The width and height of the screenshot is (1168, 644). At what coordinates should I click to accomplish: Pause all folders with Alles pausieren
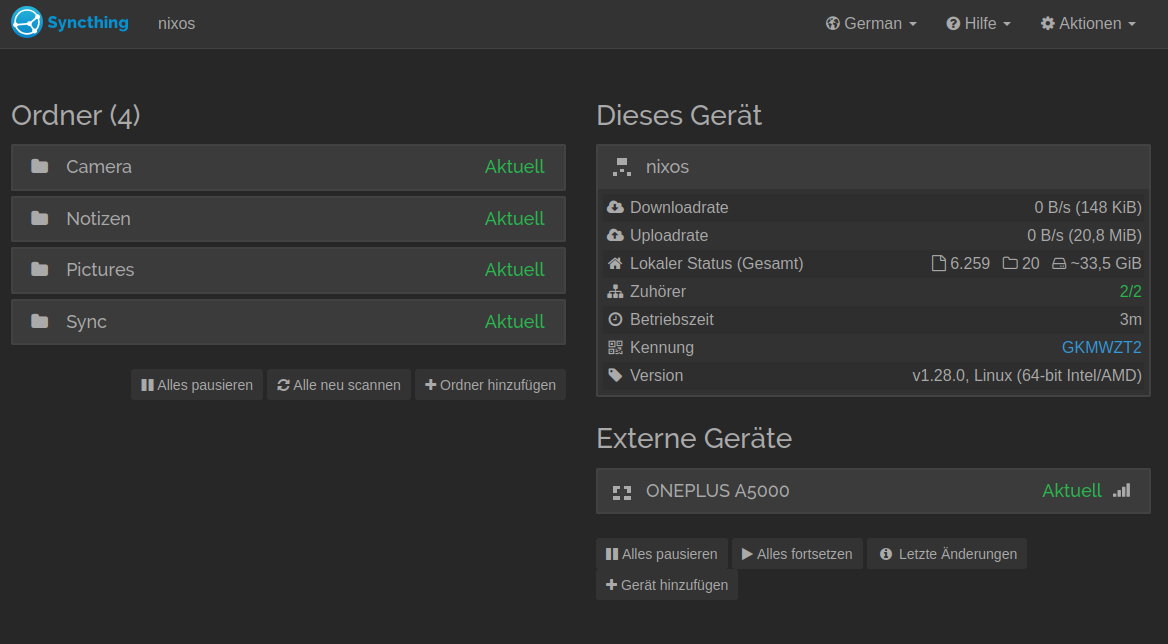click(197, 385)
